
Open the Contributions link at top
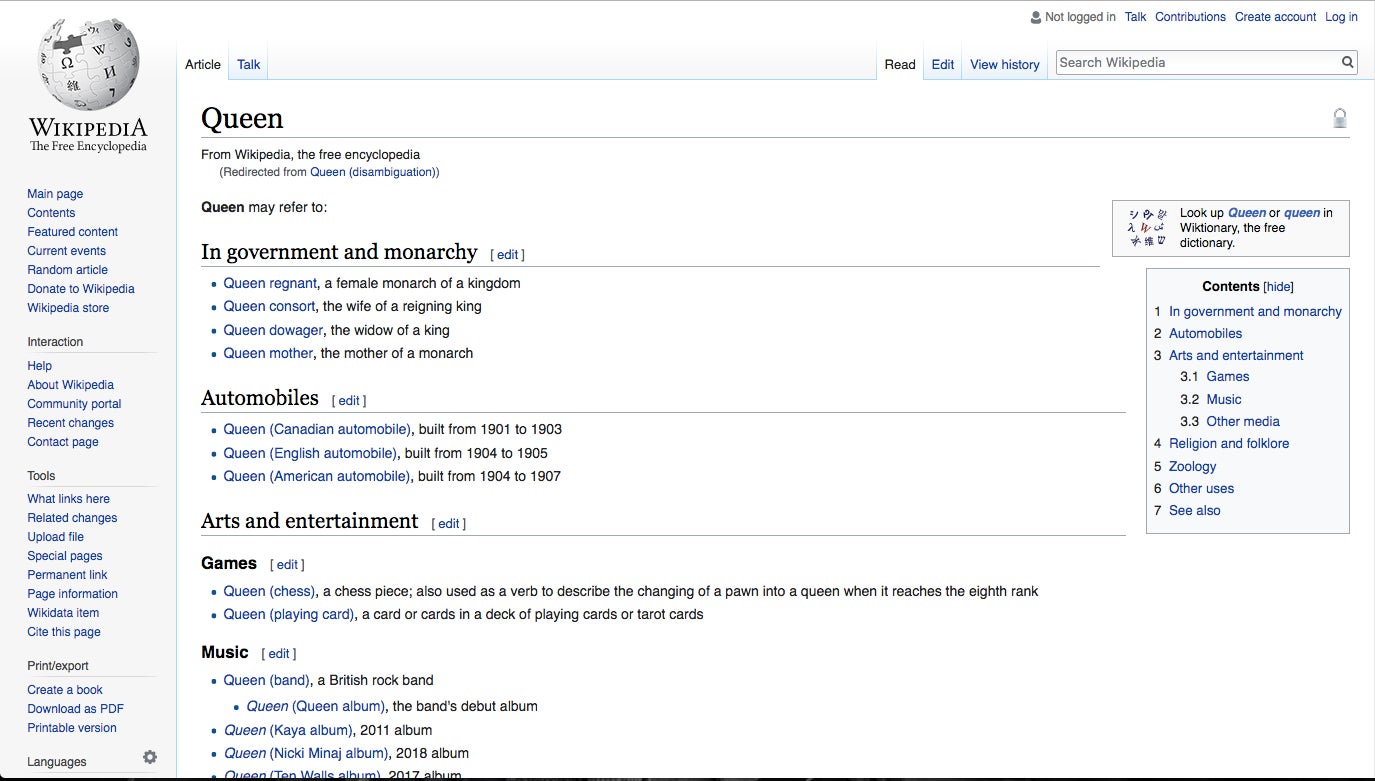click(1190, 17)
